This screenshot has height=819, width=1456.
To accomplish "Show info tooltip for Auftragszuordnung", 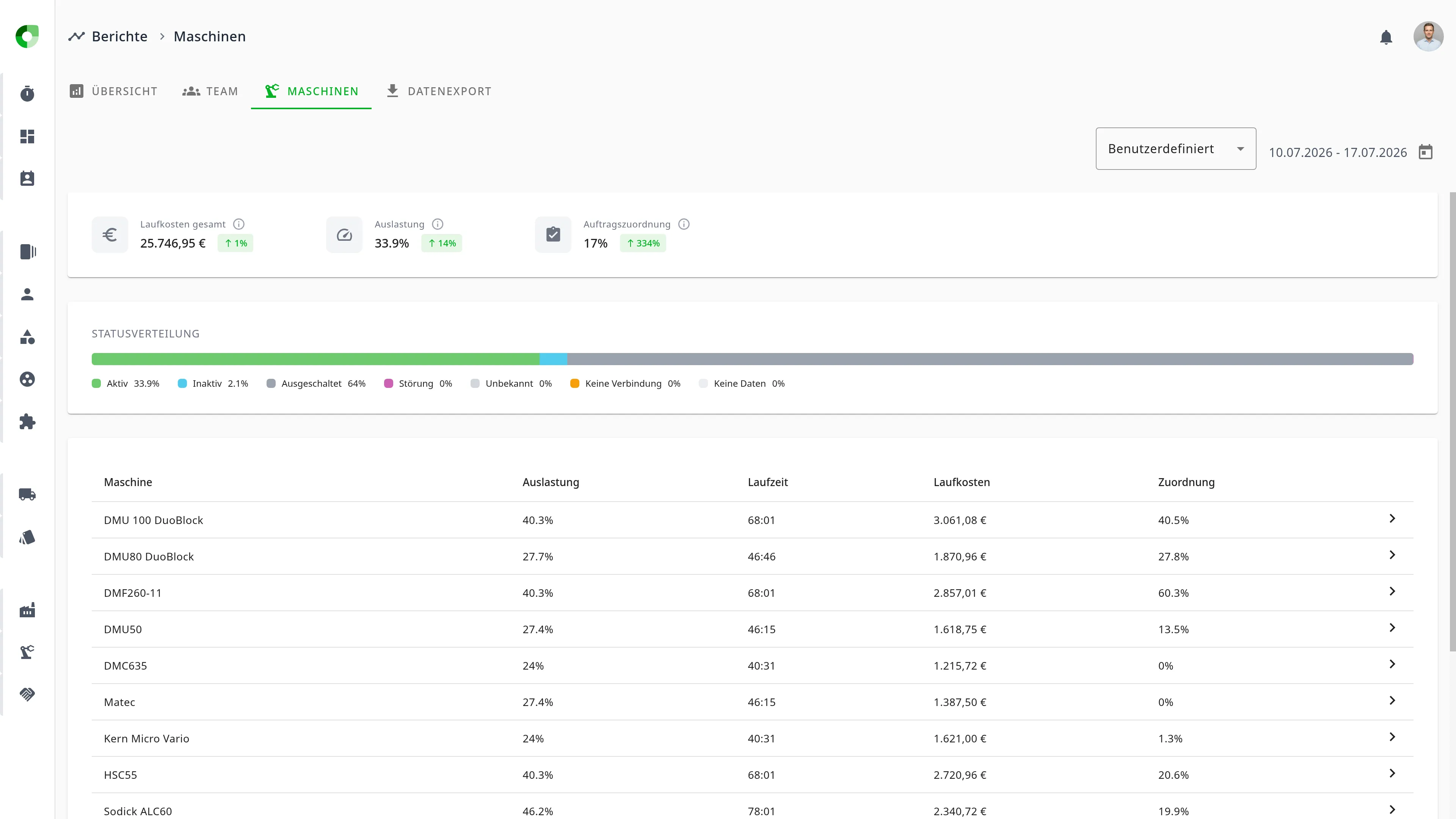I will (x=684, y=224).
